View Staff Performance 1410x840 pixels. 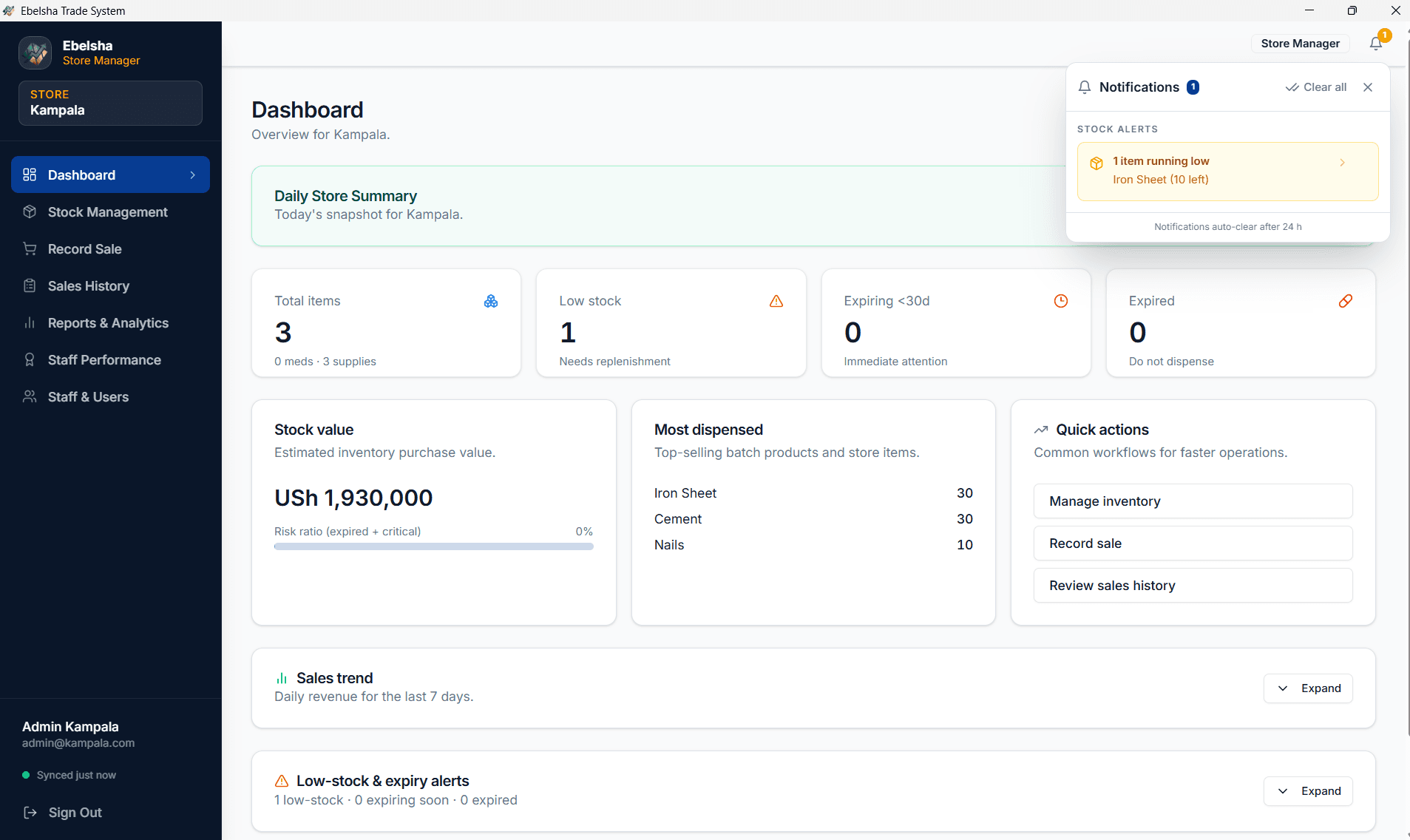tap(110, 359)
